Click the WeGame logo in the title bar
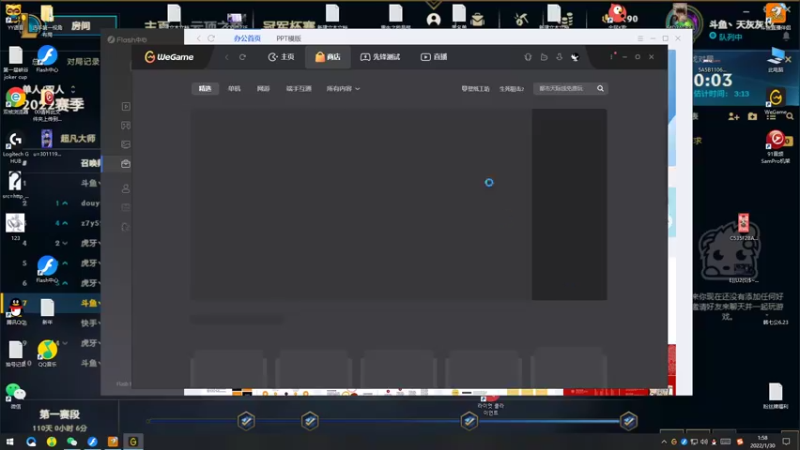This screenshot has height=450, width=800. pos(169,57)
